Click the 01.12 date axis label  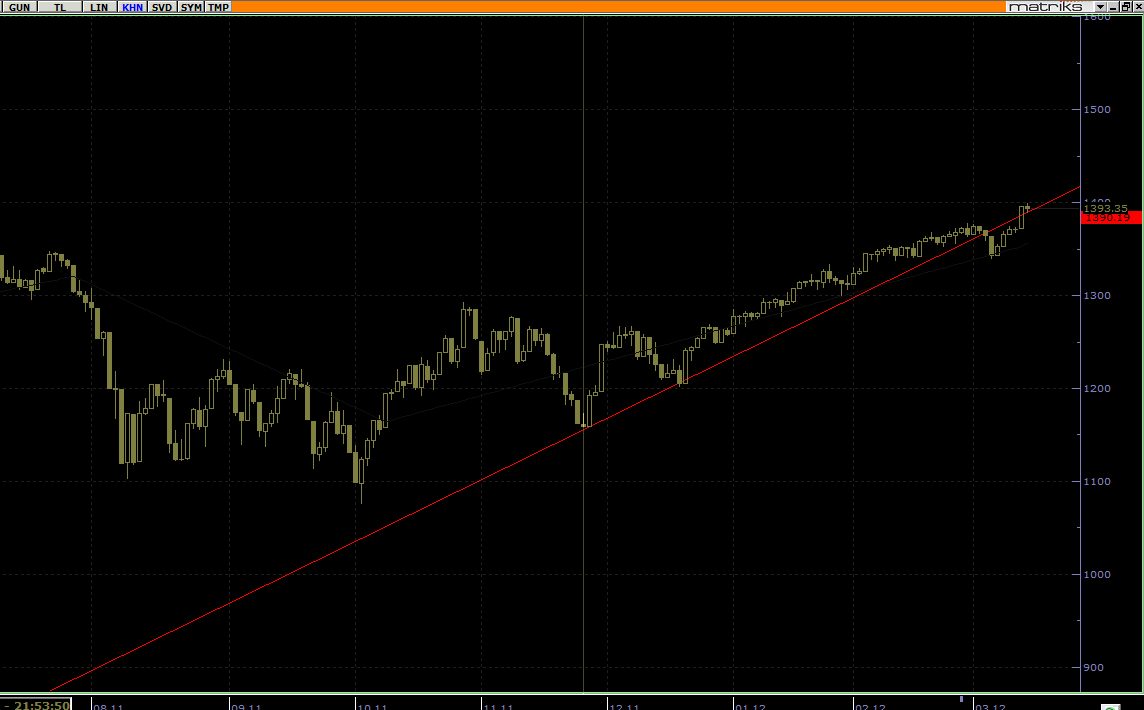point(751,706)
